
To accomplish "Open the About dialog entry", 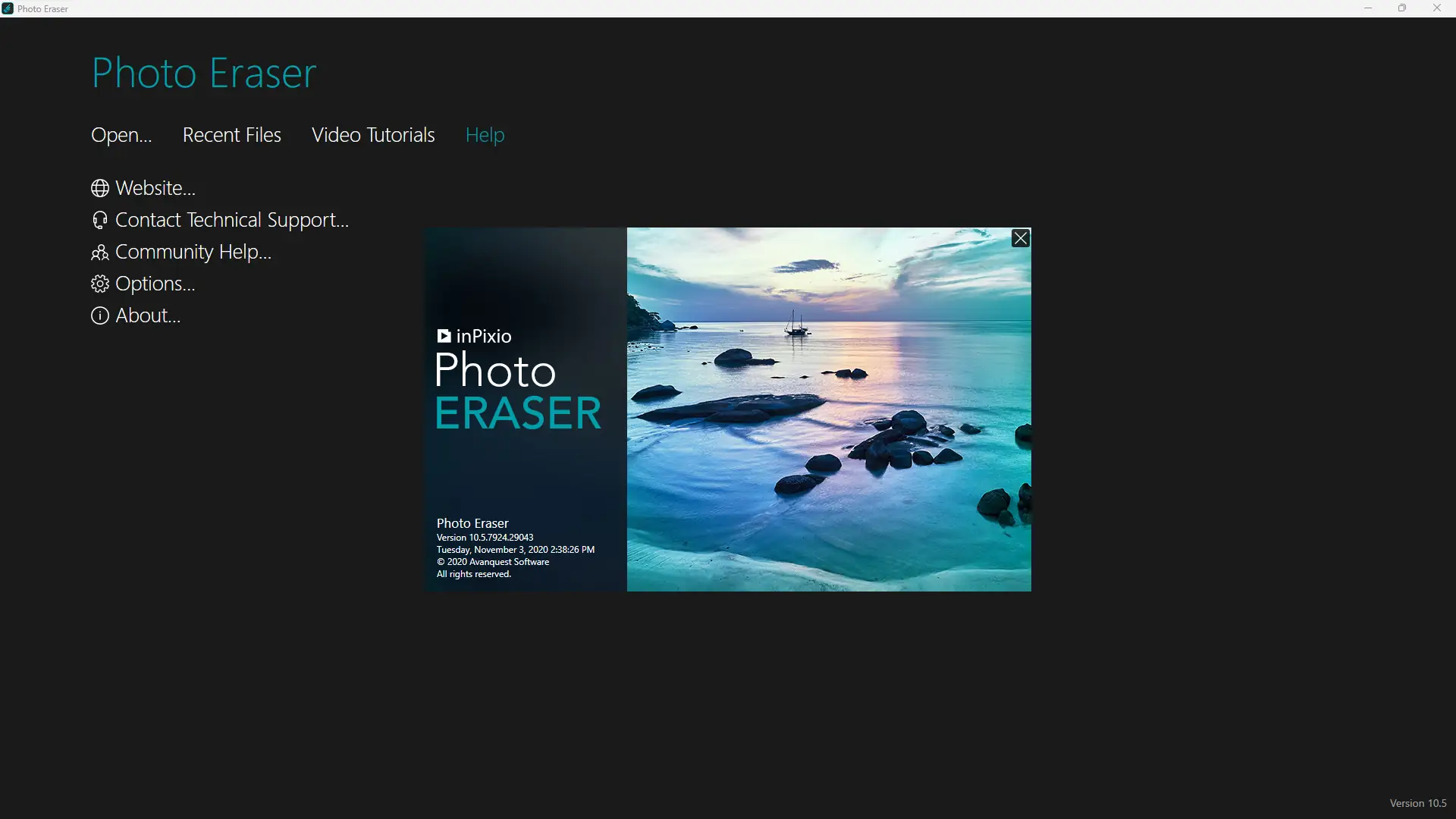I will [147, 315].
